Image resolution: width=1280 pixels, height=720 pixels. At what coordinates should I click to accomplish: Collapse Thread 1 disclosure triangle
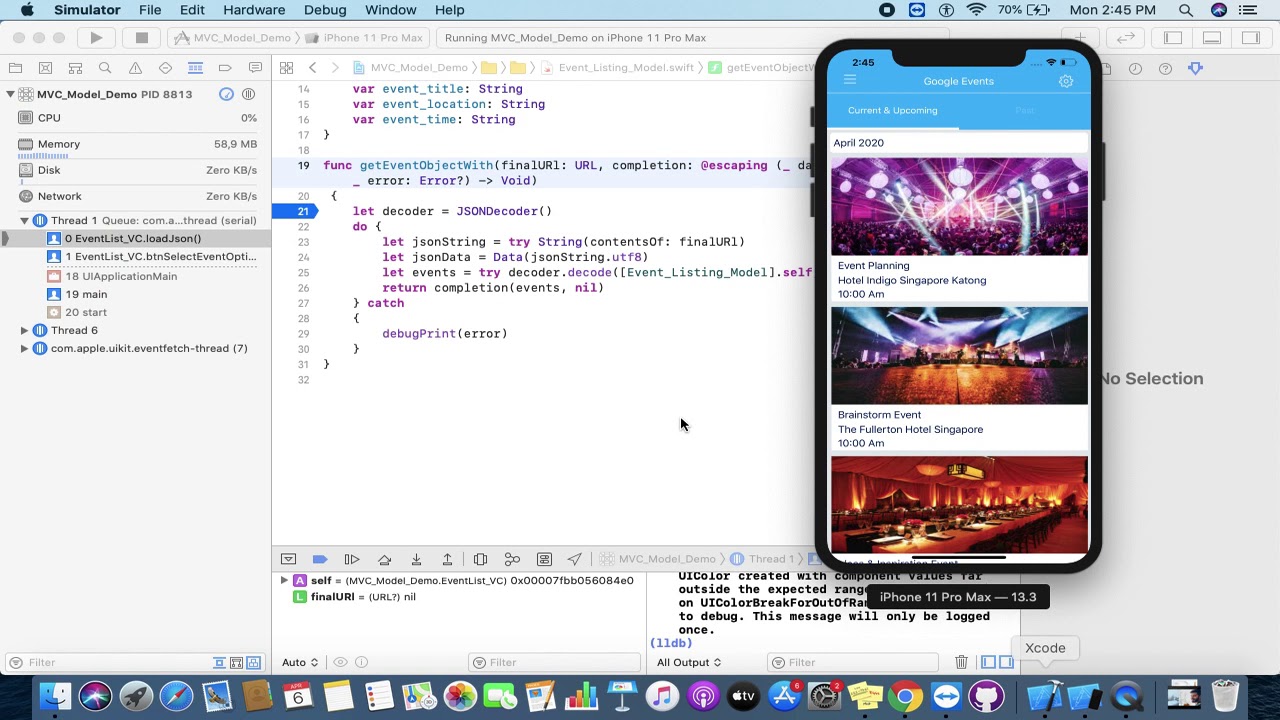[x=24, y=220]
